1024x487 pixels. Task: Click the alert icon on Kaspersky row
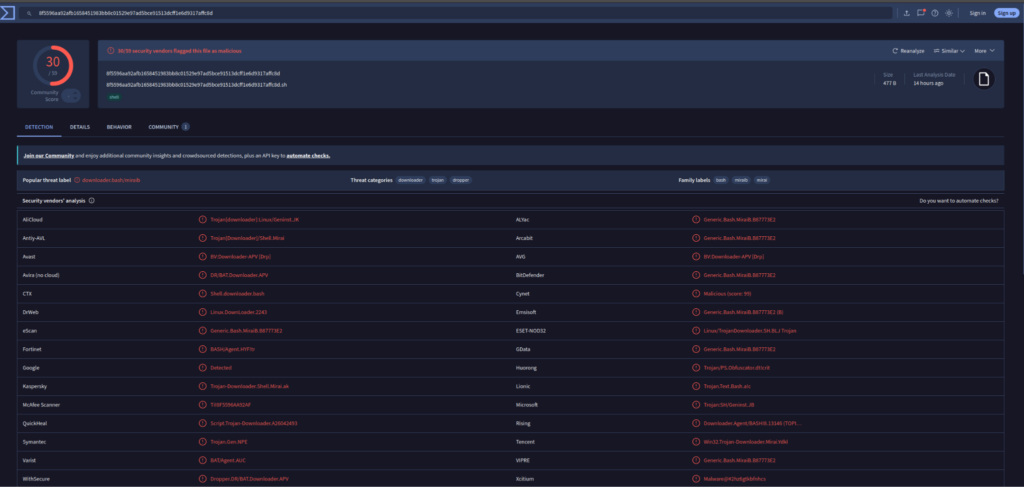click(202, 386)
